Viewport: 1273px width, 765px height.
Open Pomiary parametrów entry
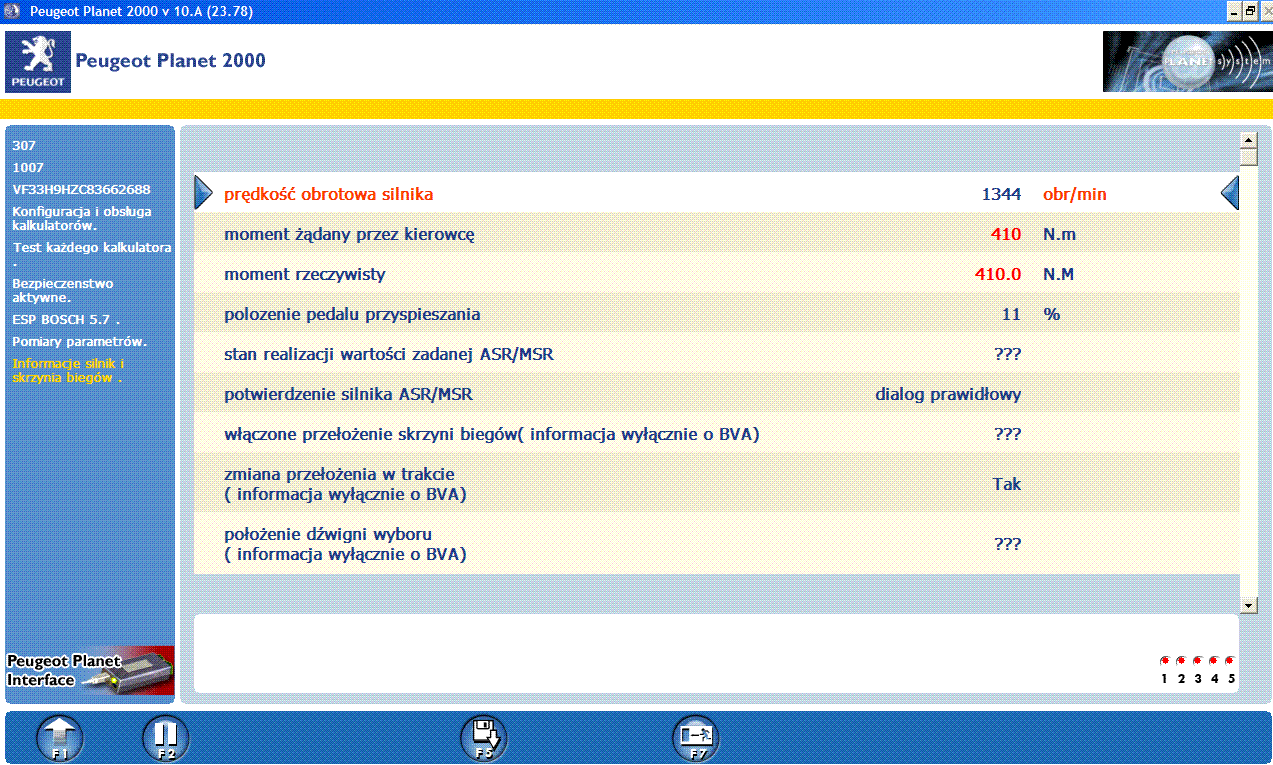point(80,342)
